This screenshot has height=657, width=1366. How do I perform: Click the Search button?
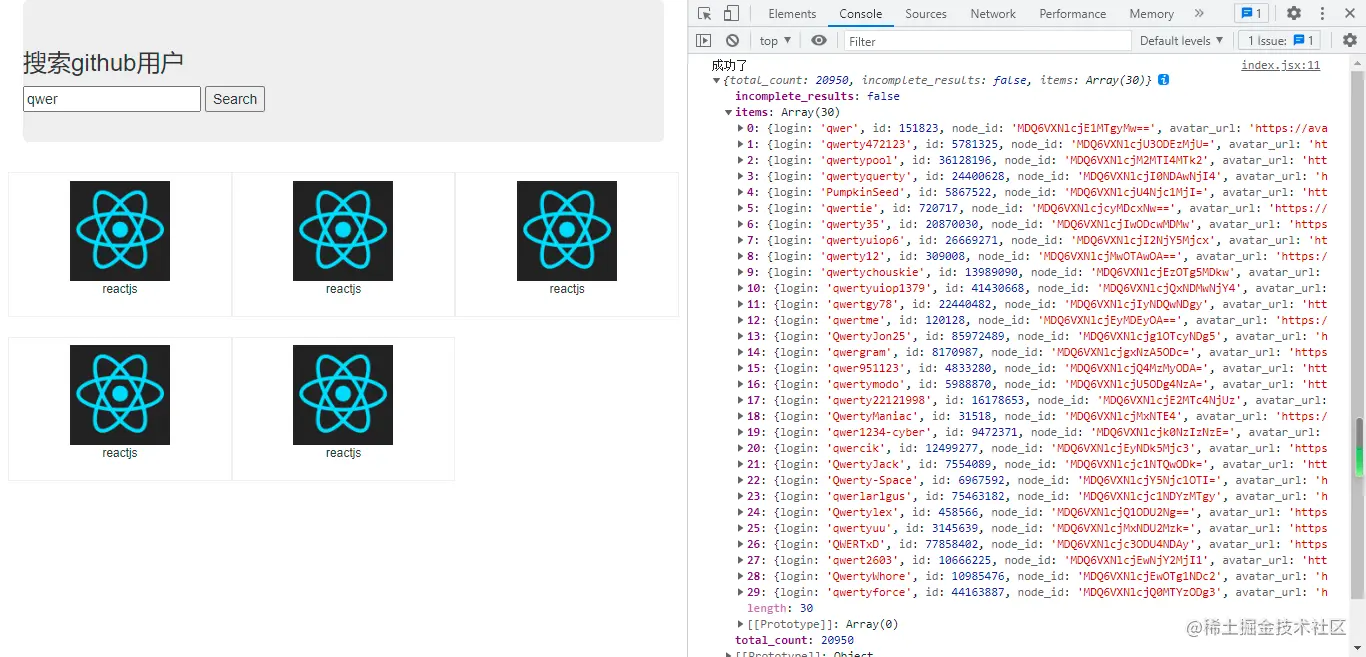click(x=235, y=99)
